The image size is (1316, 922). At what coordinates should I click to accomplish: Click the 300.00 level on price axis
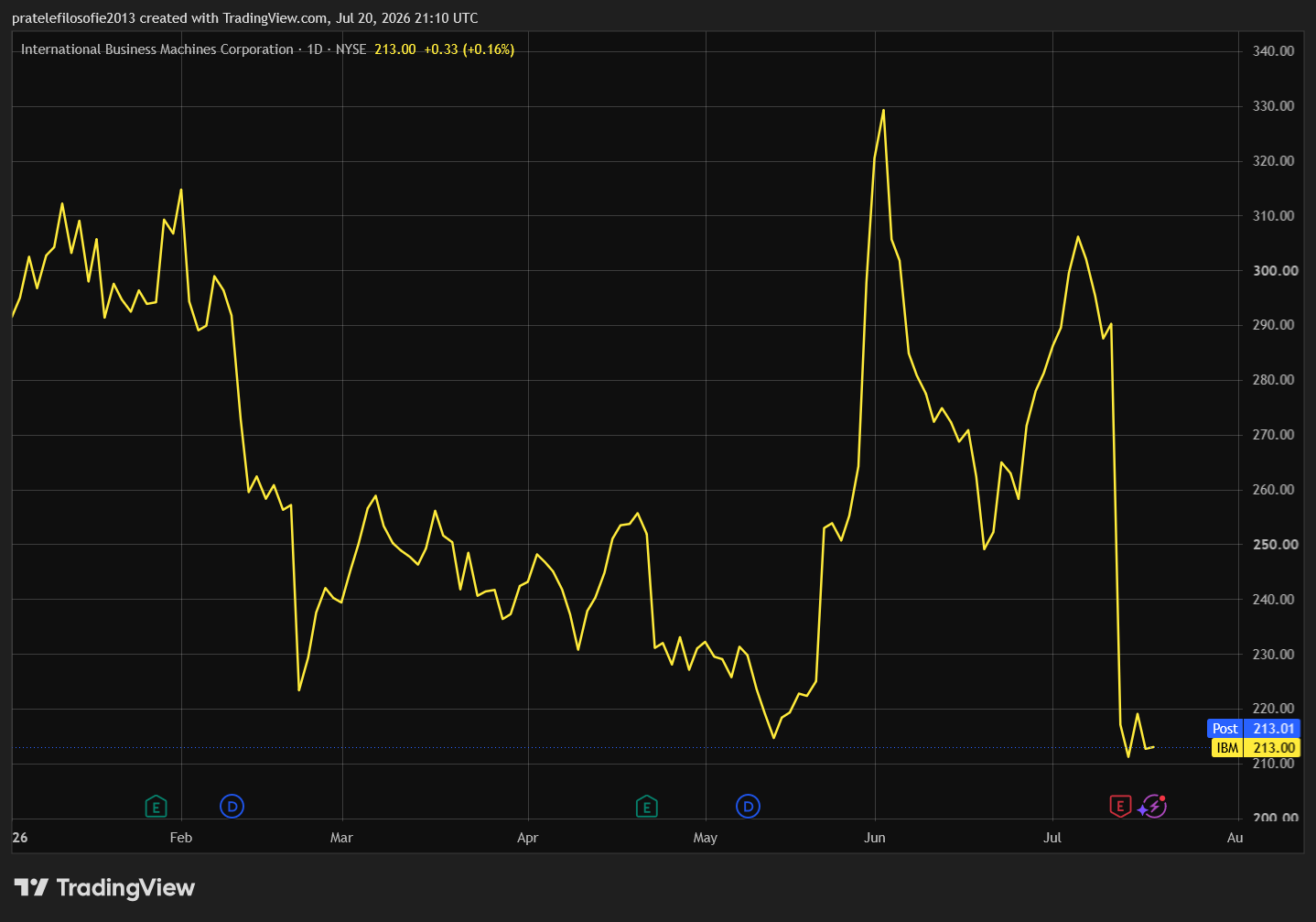(x=1275, y=270)
